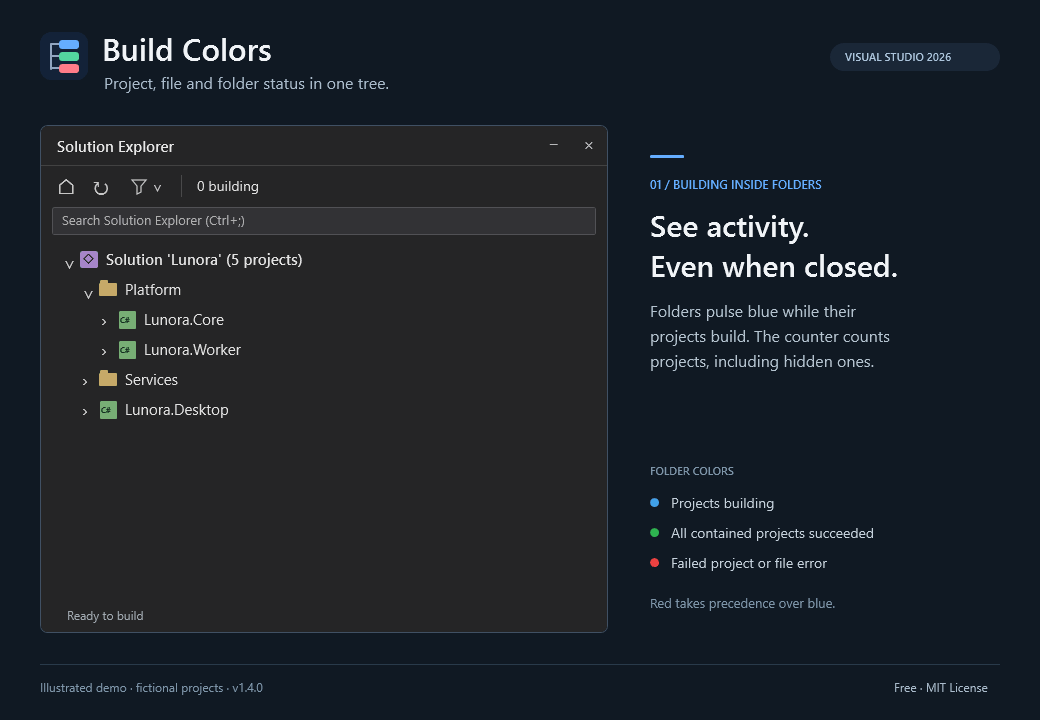The image size is (1040, 720).
Task: Click the Platform folder icon
Action: click(x=108, y=288)
